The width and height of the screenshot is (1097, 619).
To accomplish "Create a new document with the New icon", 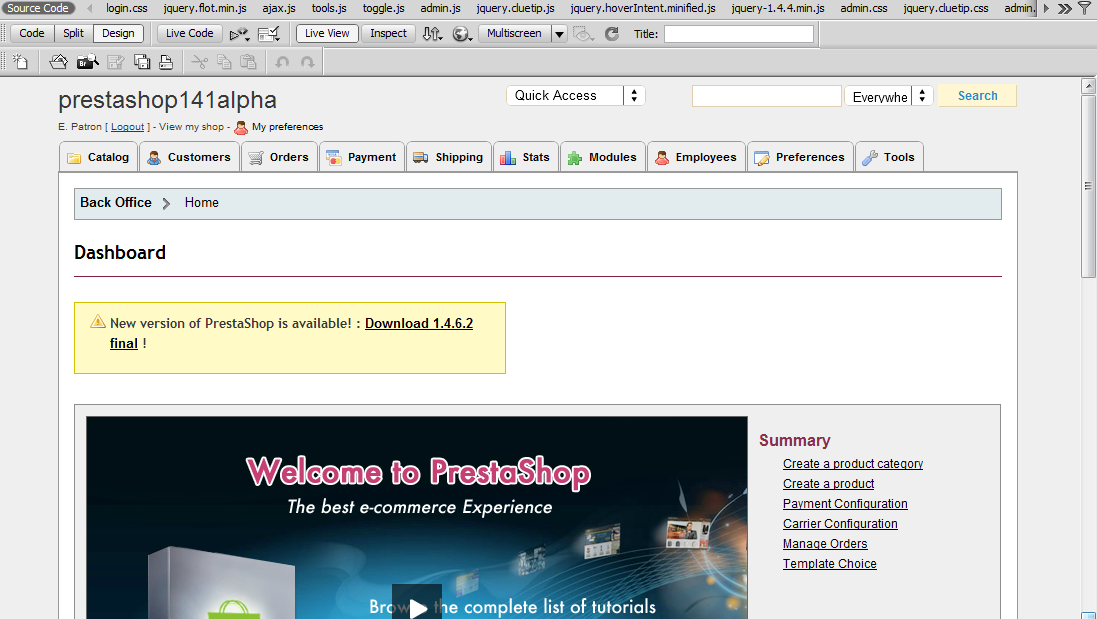I will coord(20,62).
